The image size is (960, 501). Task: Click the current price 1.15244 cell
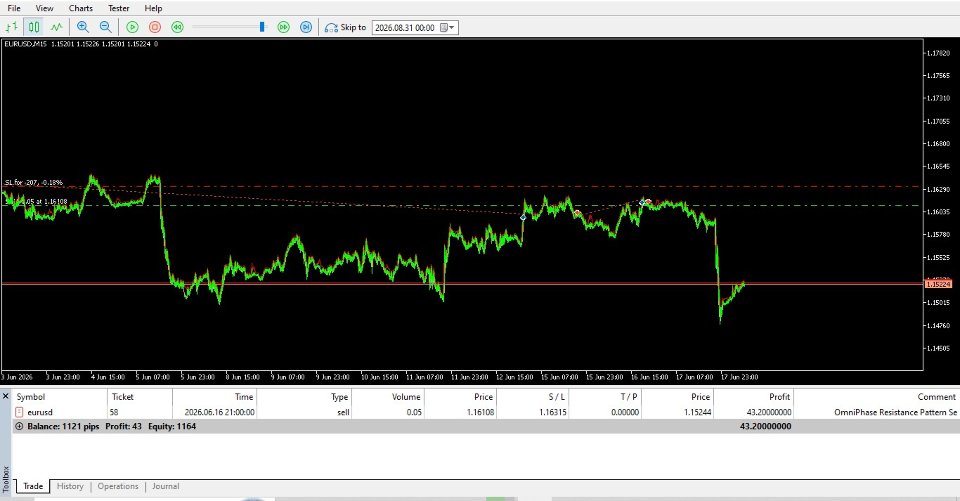(x=697, y=412)
